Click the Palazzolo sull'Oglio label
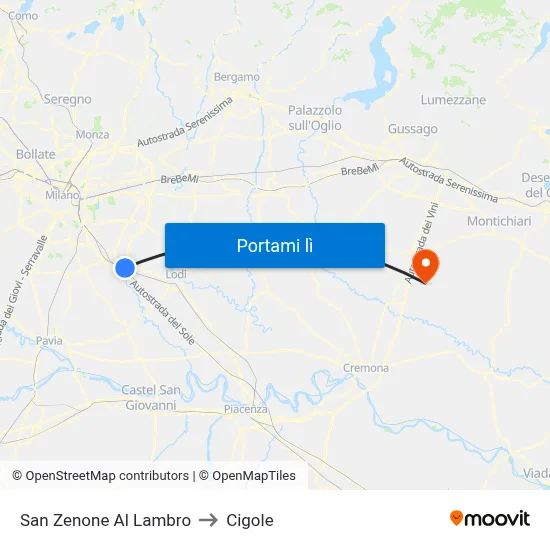The width and height of the screenshot is (550, 550). [x=315, y=118]
